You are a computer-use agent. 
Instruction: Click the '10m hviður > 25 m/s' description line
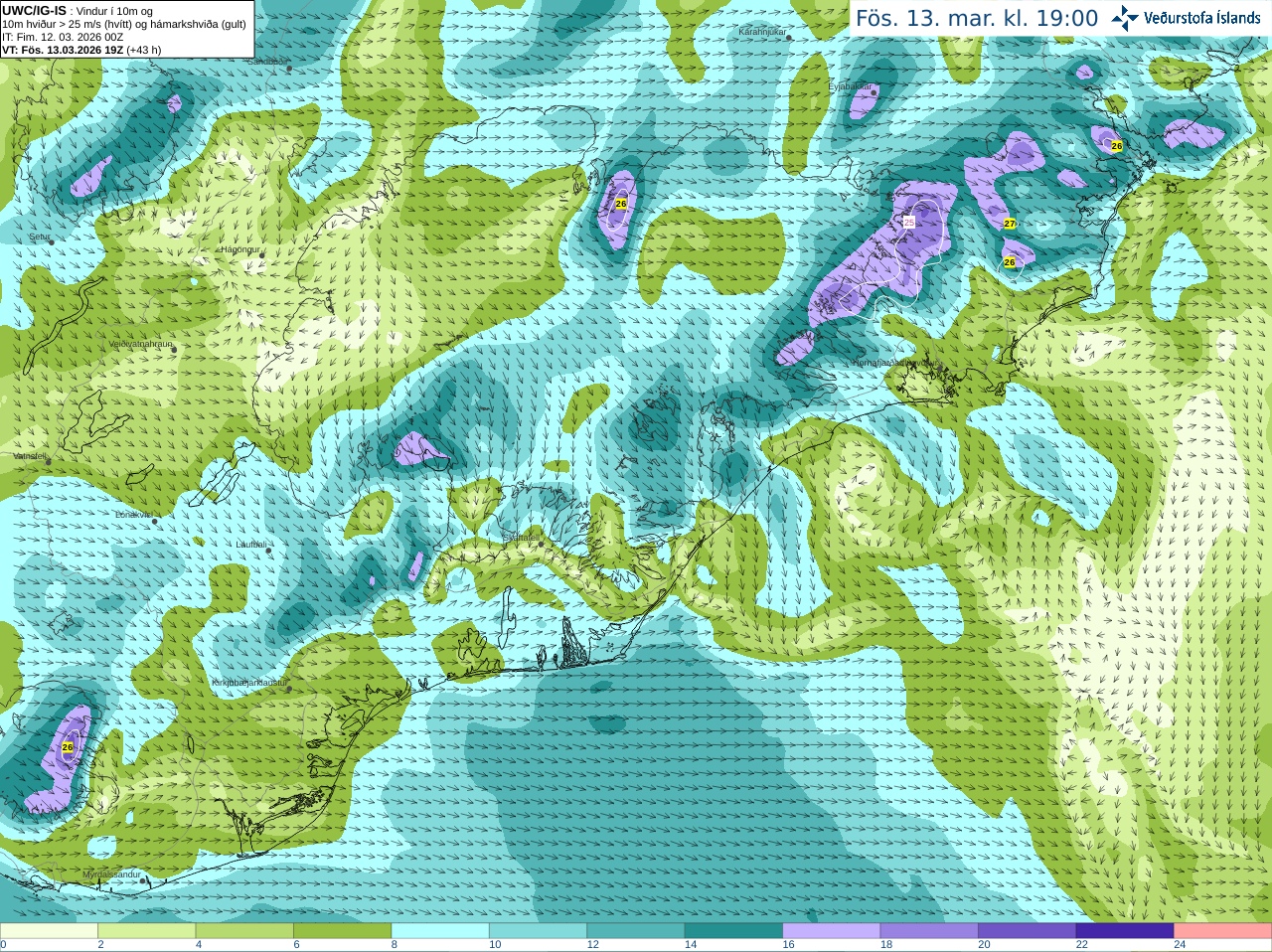coord(124,24)
